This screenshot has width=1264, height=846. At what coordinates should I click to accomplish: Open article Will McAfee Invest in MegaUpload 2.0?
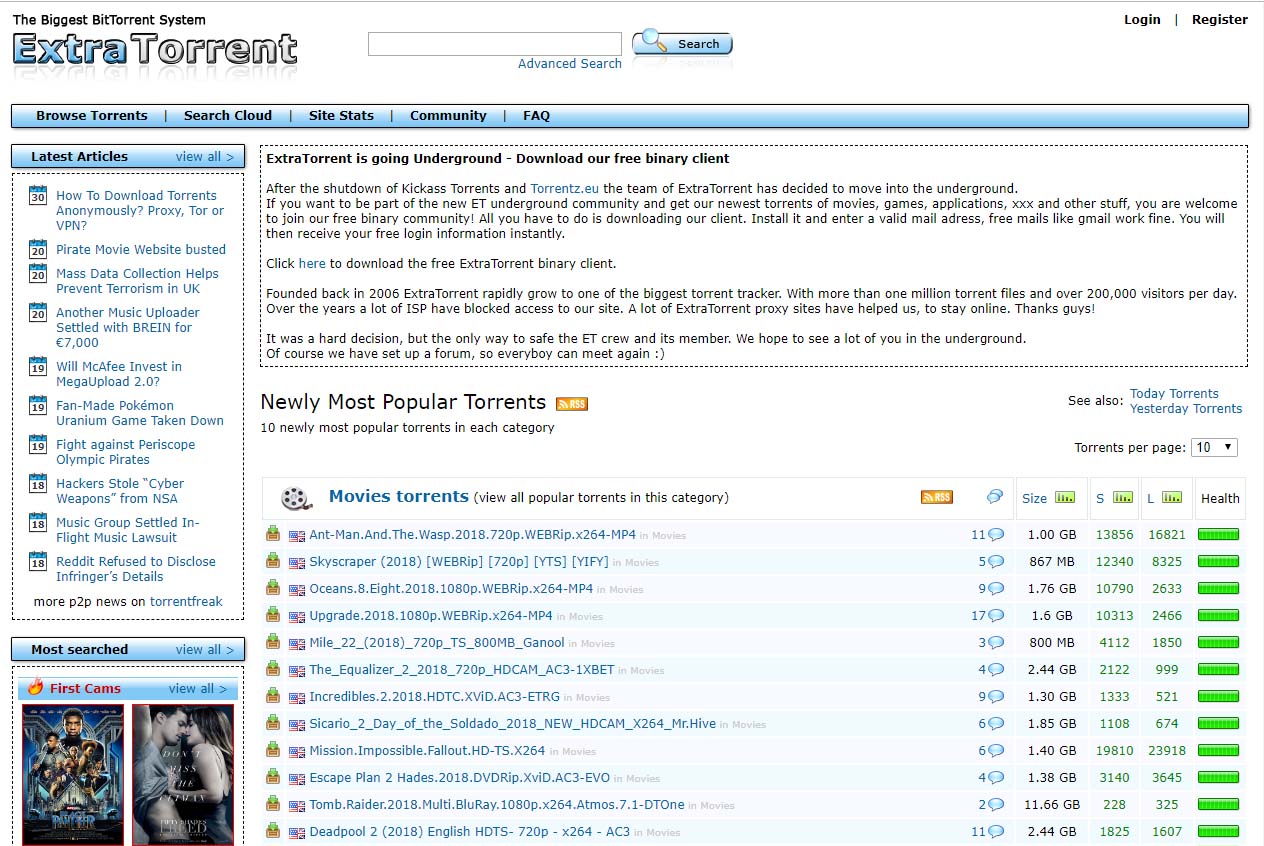[119, 374]
